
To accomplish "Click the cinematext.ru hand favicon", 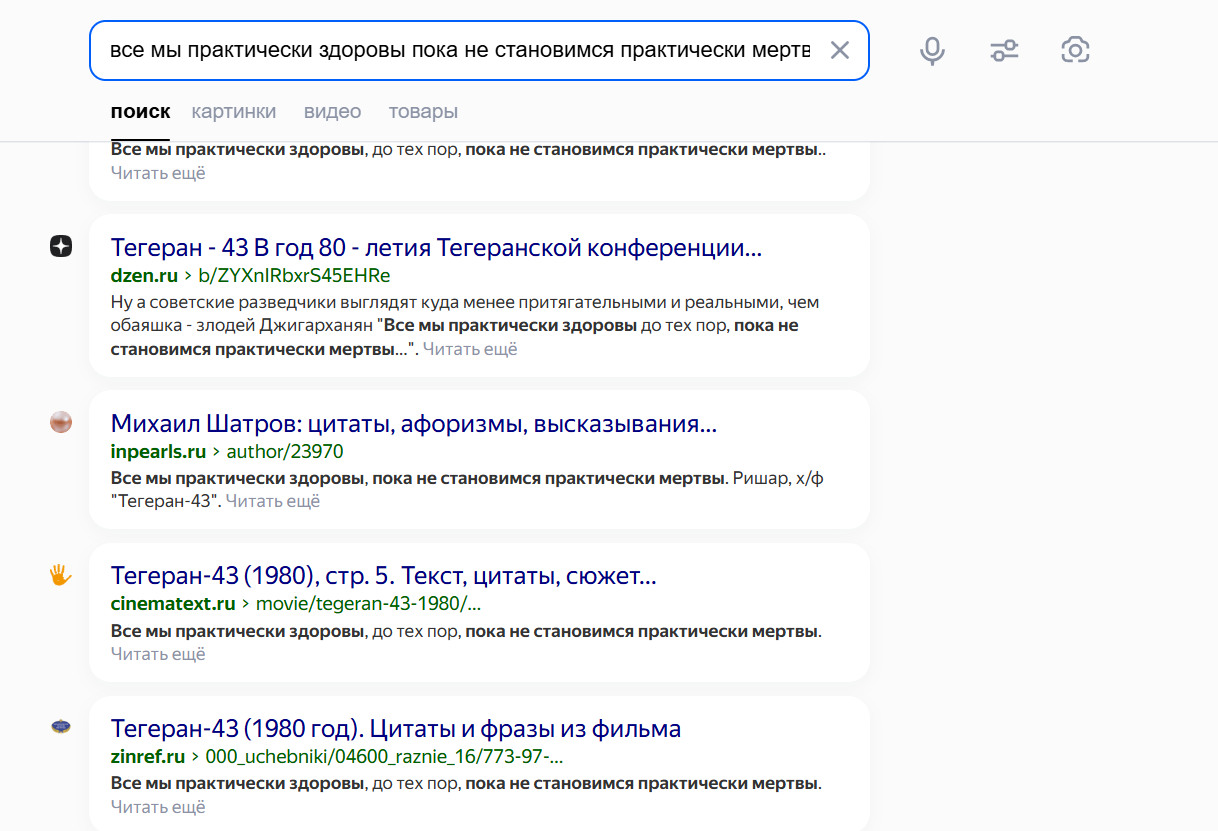I will click(61, 575).
